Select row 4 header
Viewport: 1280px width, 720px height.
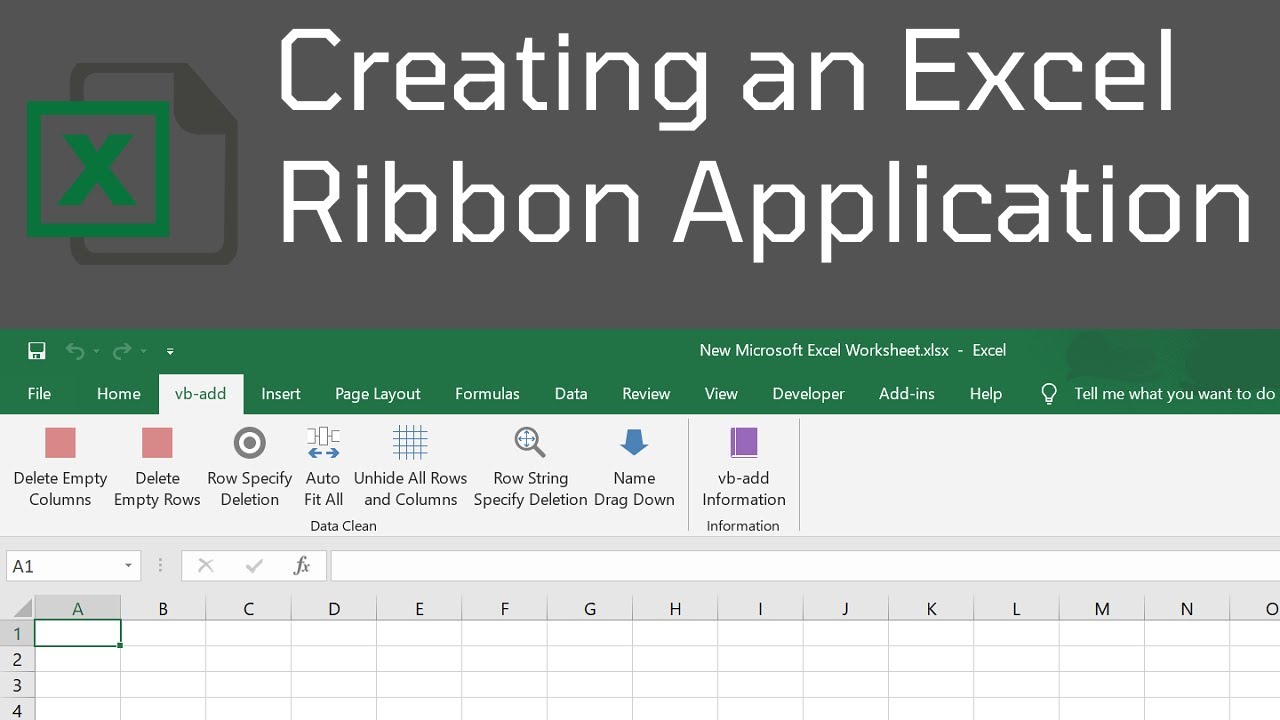17,710
